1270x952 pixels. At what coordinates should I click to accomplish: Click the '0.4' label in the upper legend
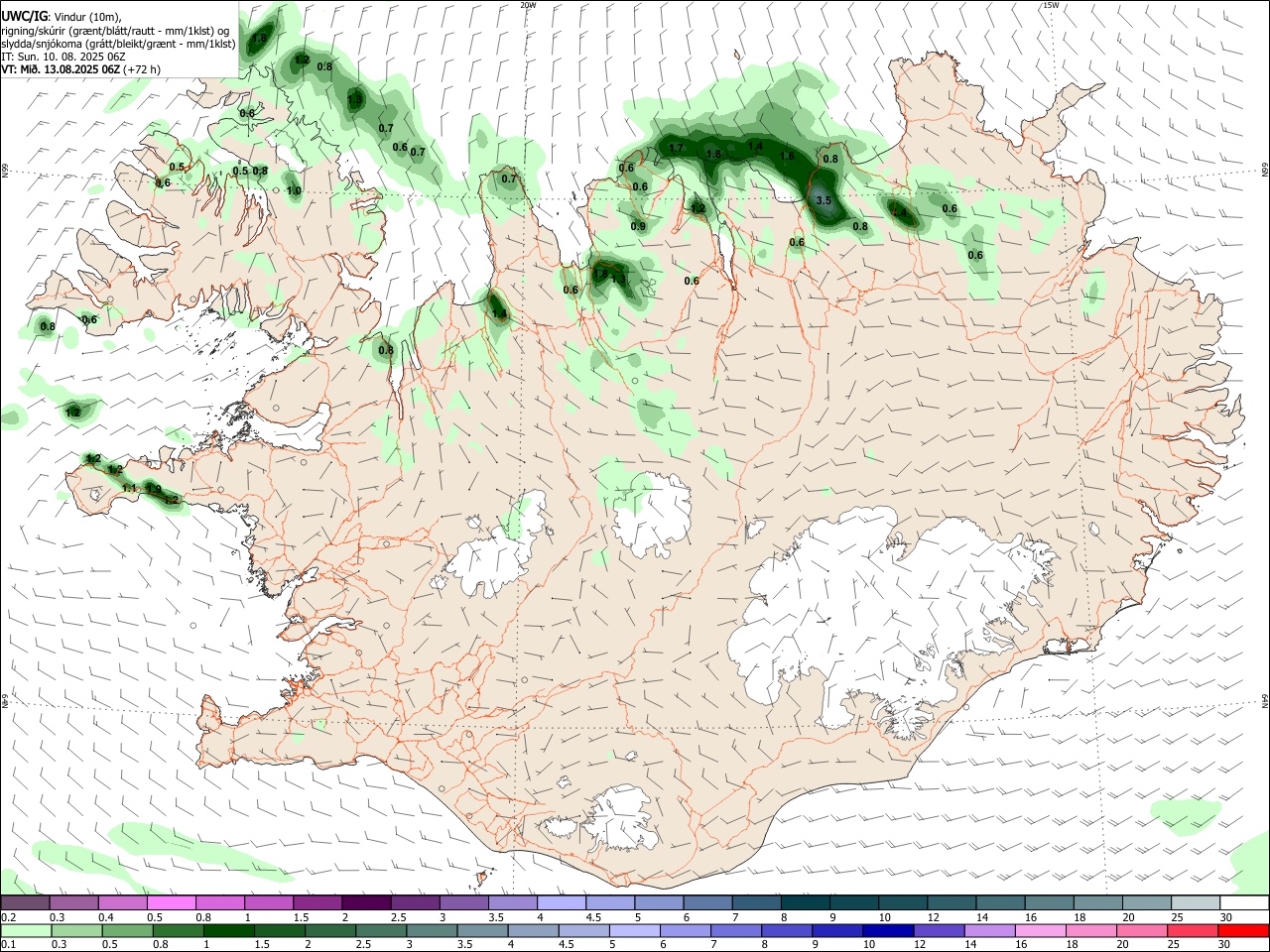[x=106, y=917]
